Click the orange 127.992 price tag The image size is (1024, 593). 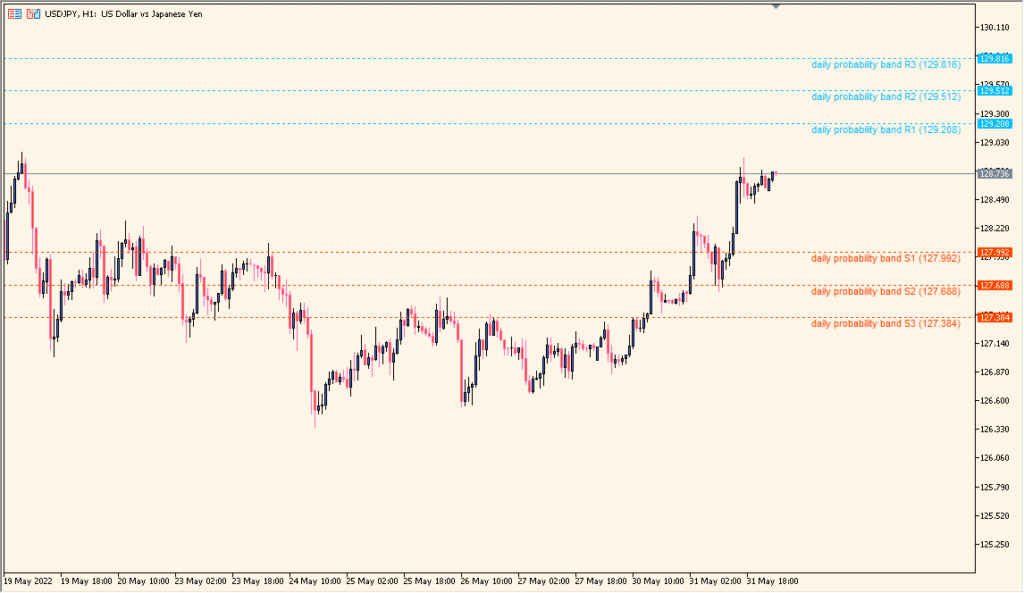pyautogui.click(x=996, y=253)
